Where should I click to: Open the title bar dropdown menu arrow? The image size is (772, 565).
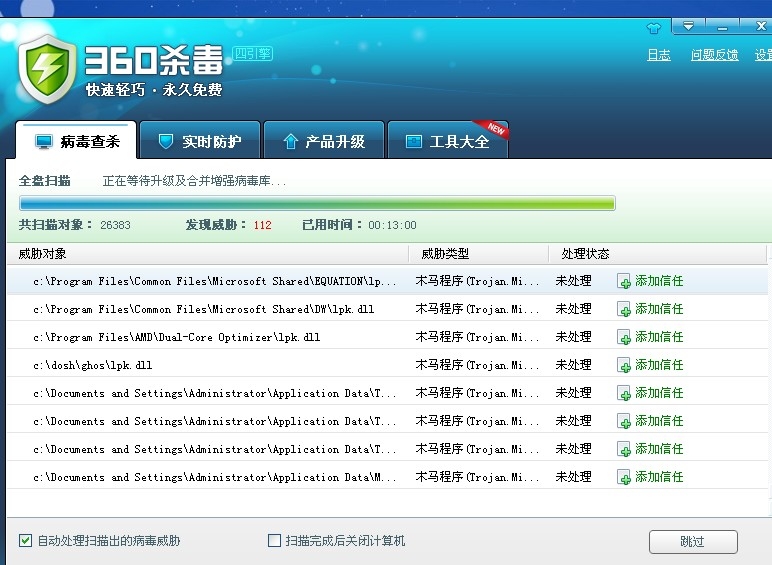pos(688,26)
